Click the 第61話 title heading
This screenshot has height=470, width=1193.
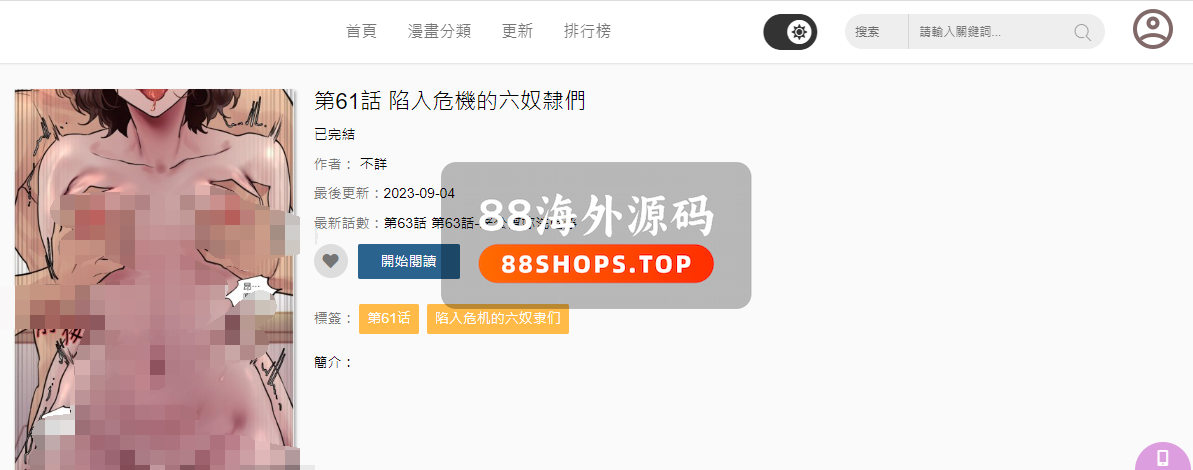[450, 100]
